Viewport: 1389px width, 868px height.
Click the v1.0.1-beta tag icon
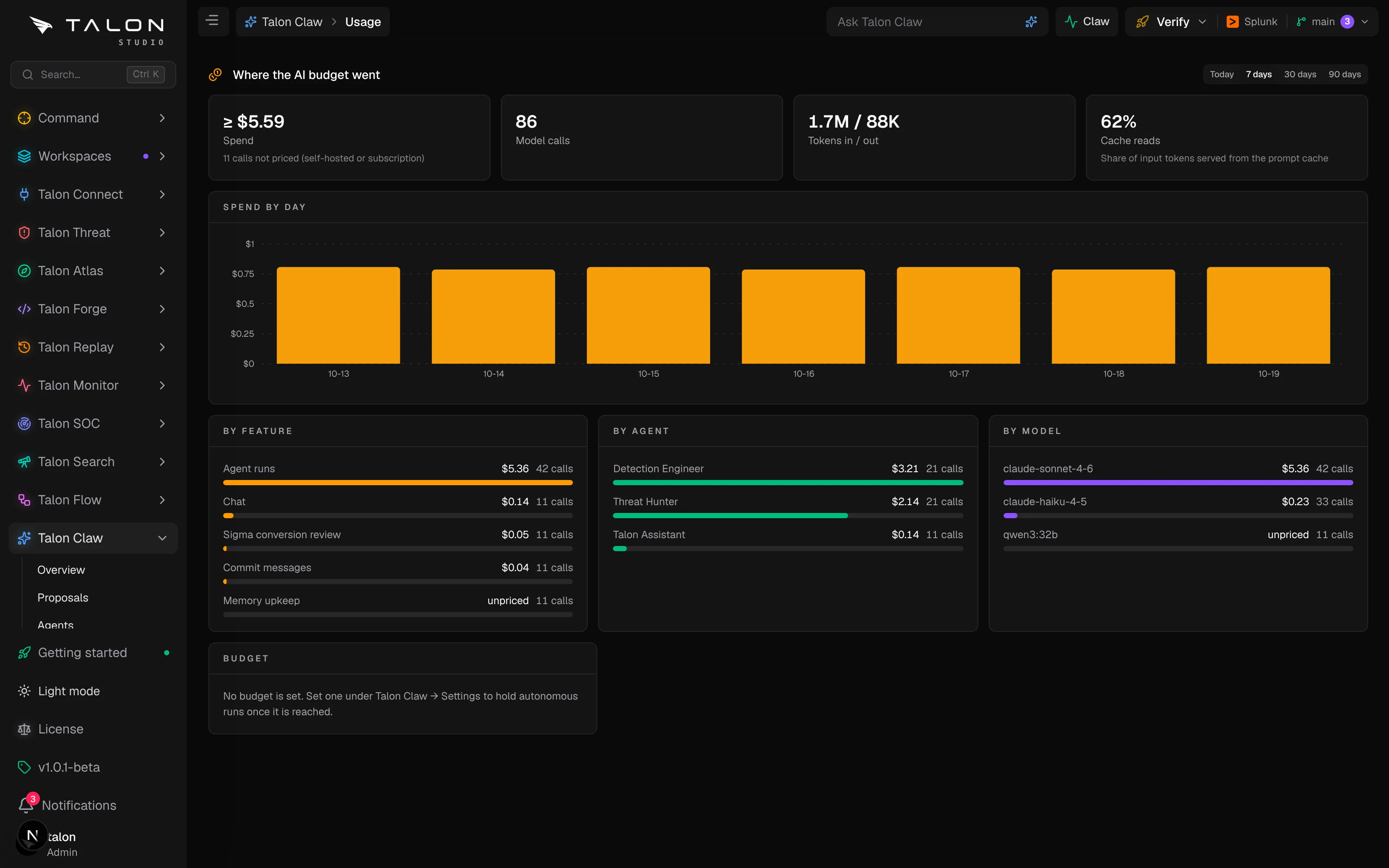(24, 767)
